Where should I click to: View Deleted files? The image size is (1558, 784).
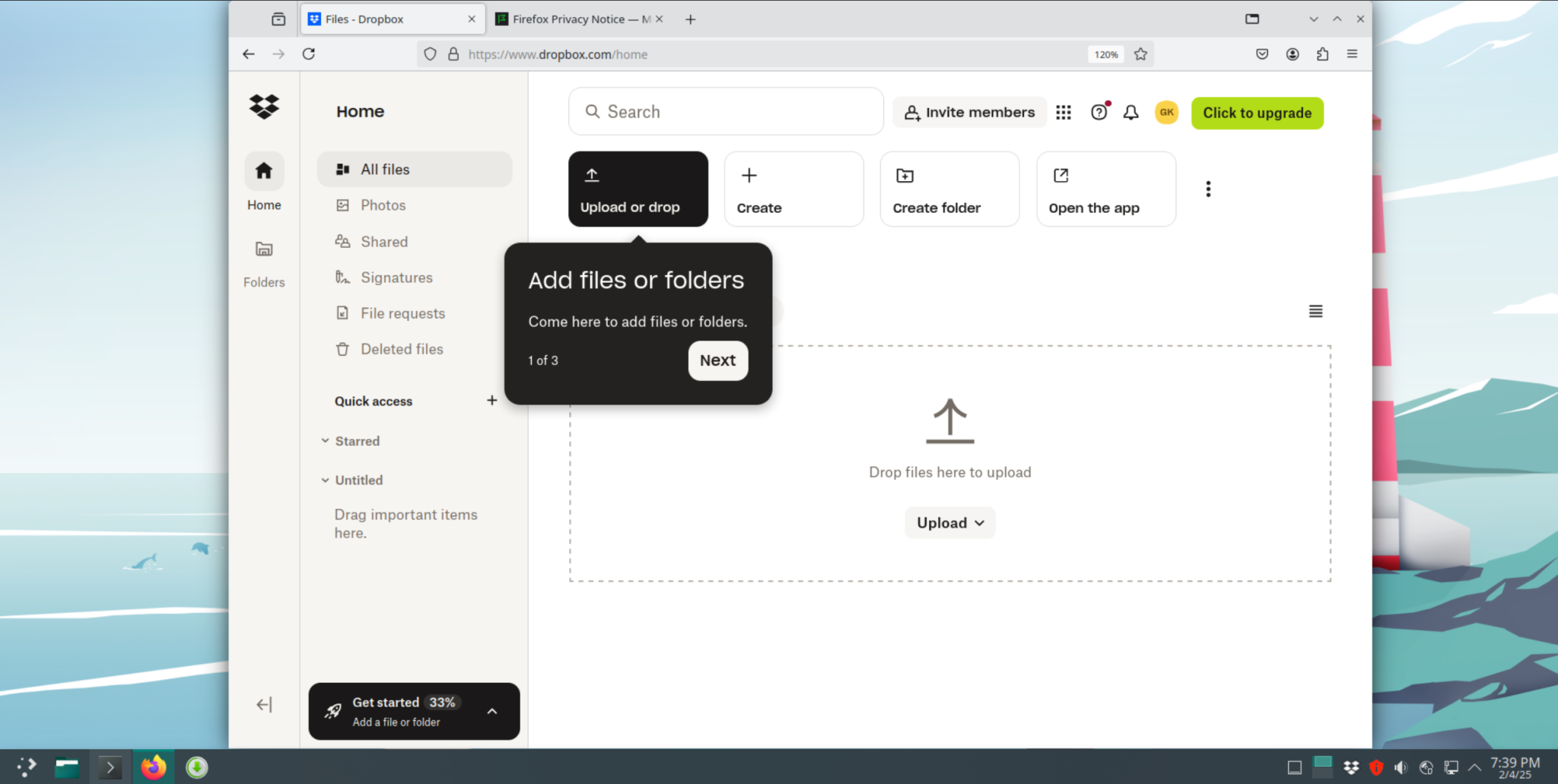pos(402,348)
